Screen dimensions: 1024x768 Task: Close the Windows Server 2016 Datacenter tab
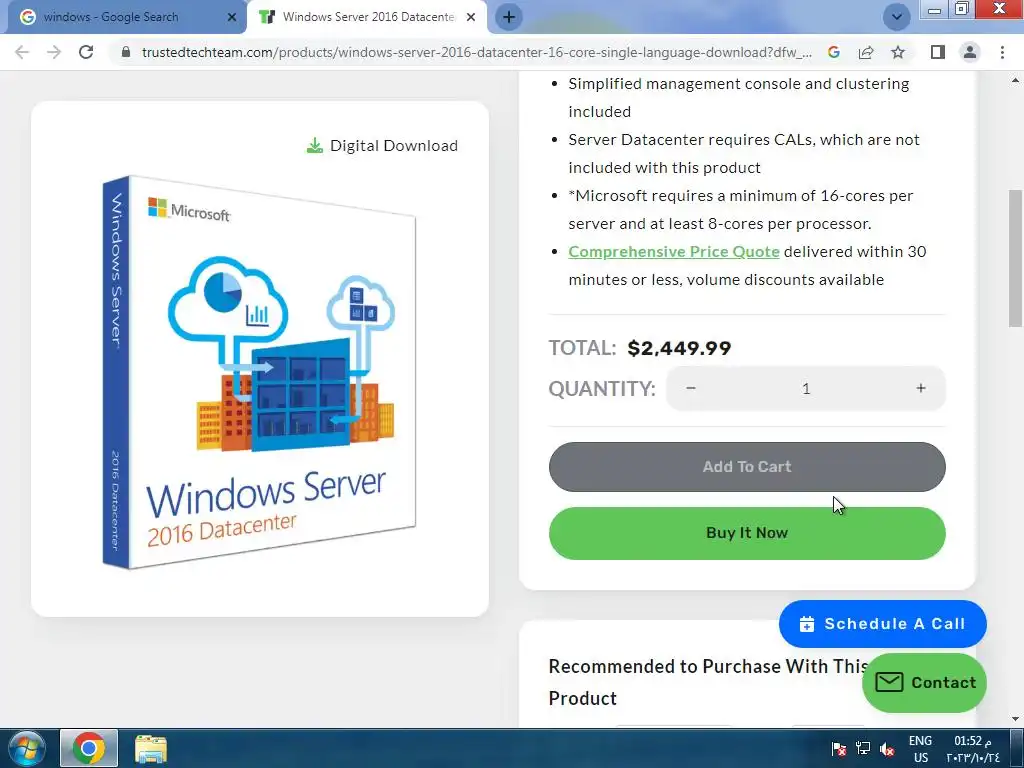(471, 18)
